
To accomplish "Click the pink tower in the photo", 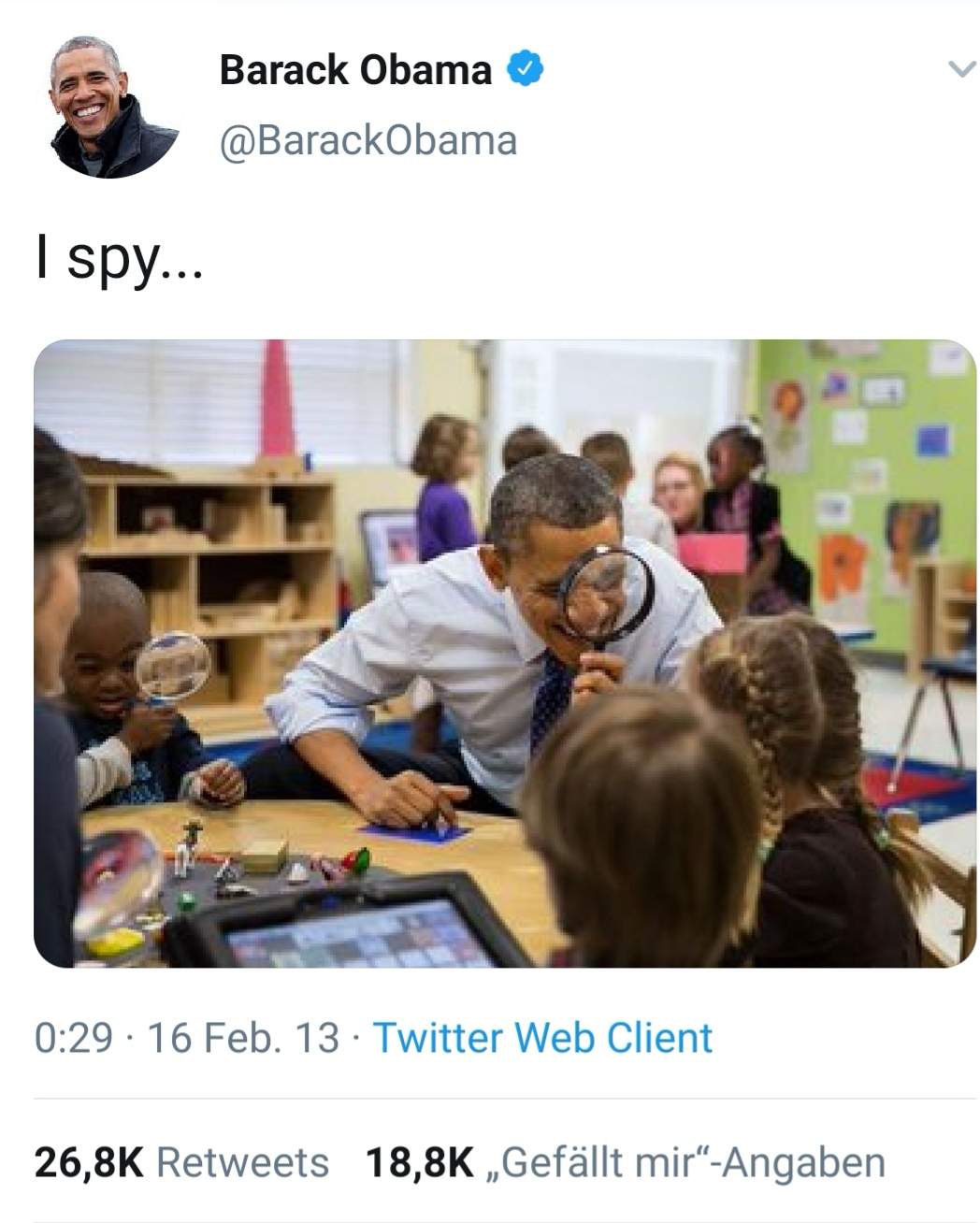I will (278, 402).
